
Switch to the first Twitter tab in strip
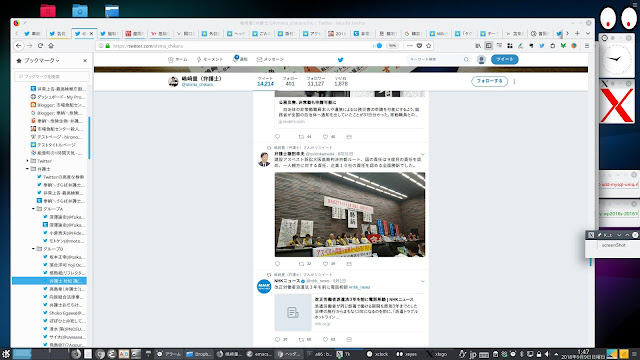pos(33,33)
